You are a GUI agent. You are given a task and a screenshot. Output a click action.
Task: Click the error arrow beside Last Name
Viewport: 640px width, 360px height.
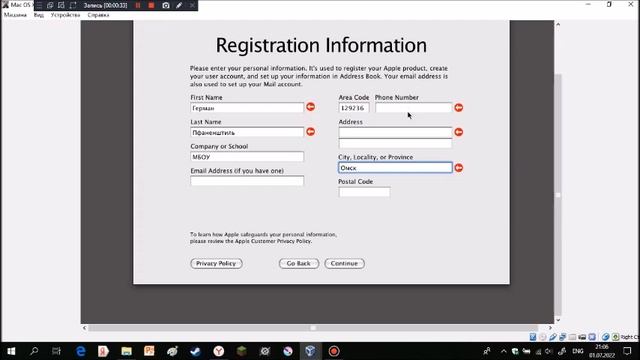coord(311,131)
